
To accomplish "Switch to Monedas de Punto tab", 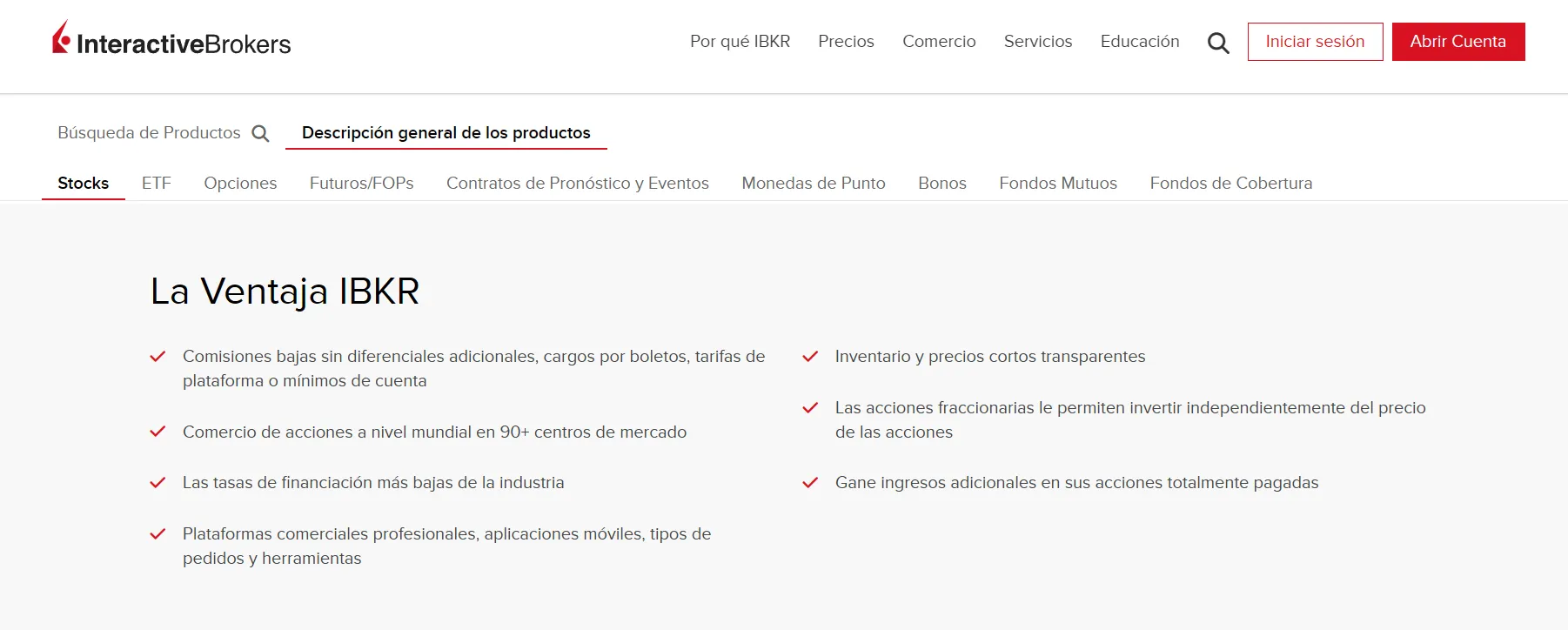I will coord(814,184).
